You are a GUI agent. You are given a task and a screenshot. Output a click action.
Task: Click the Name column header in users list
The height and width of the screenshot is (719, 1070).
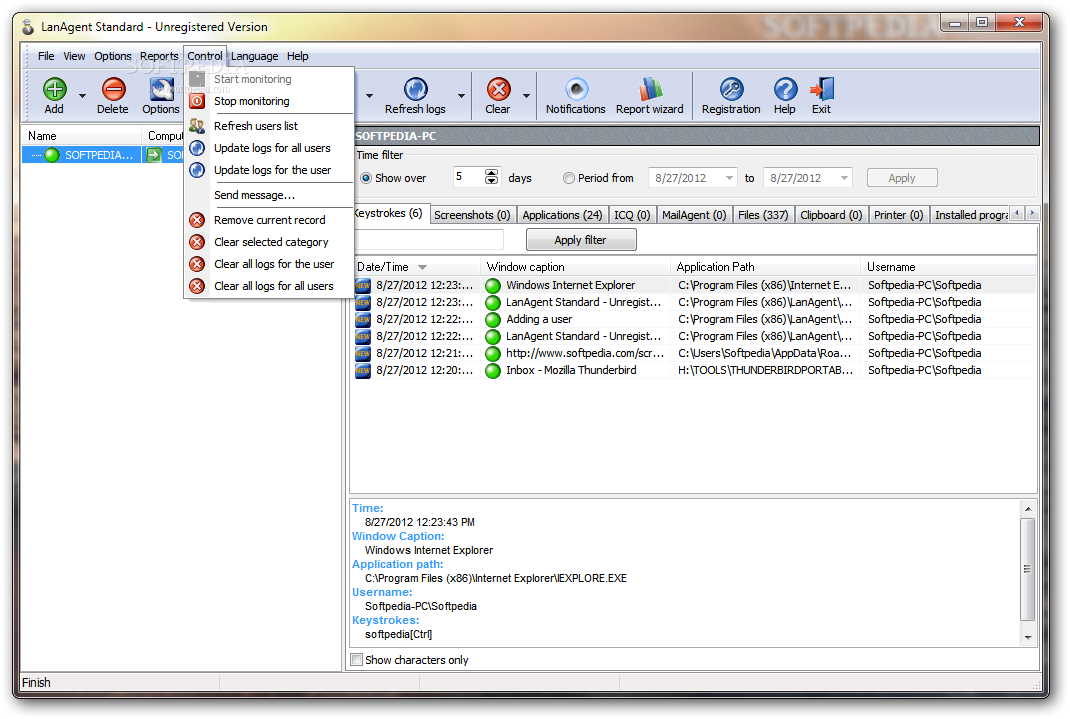[81, 136]
